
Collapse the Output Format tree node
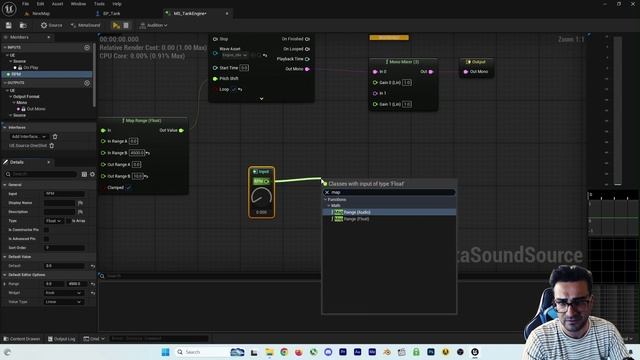point(10,97)
